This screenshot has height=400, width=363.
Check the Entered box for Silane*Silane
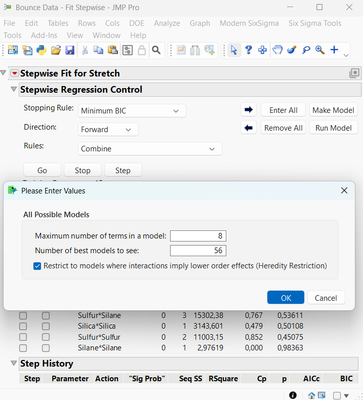click(x=46, y=348)
